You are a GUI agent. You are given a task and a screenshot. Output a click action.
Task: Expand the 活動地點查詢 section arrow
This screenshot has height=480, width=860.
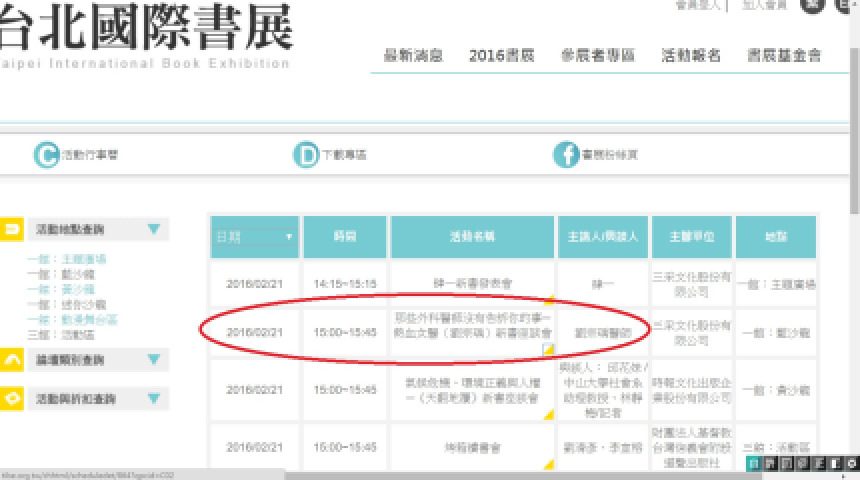point(153,230)
